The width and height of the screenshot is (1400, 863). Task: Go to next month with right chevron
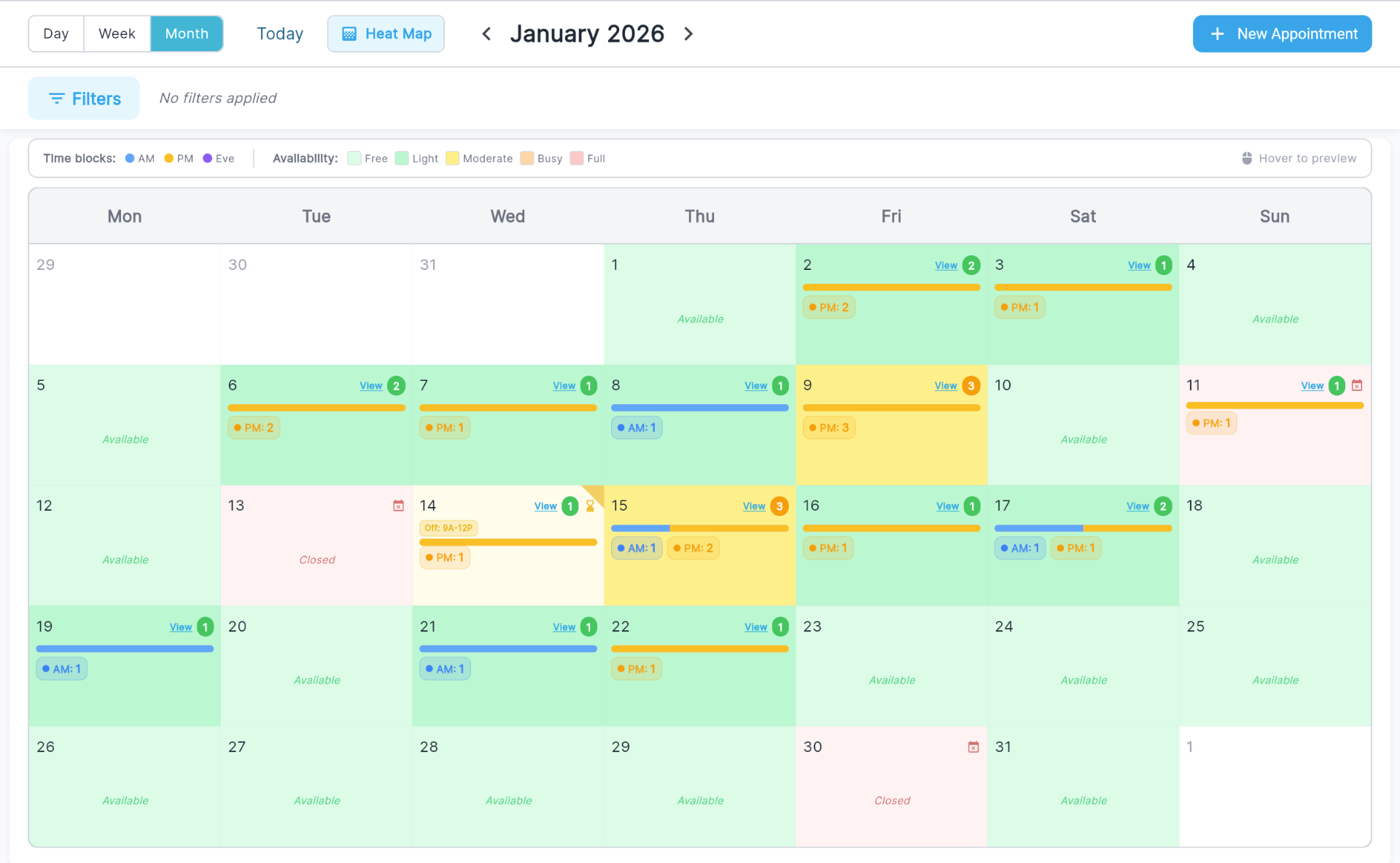pyautogui.click(x=688, y=34)
